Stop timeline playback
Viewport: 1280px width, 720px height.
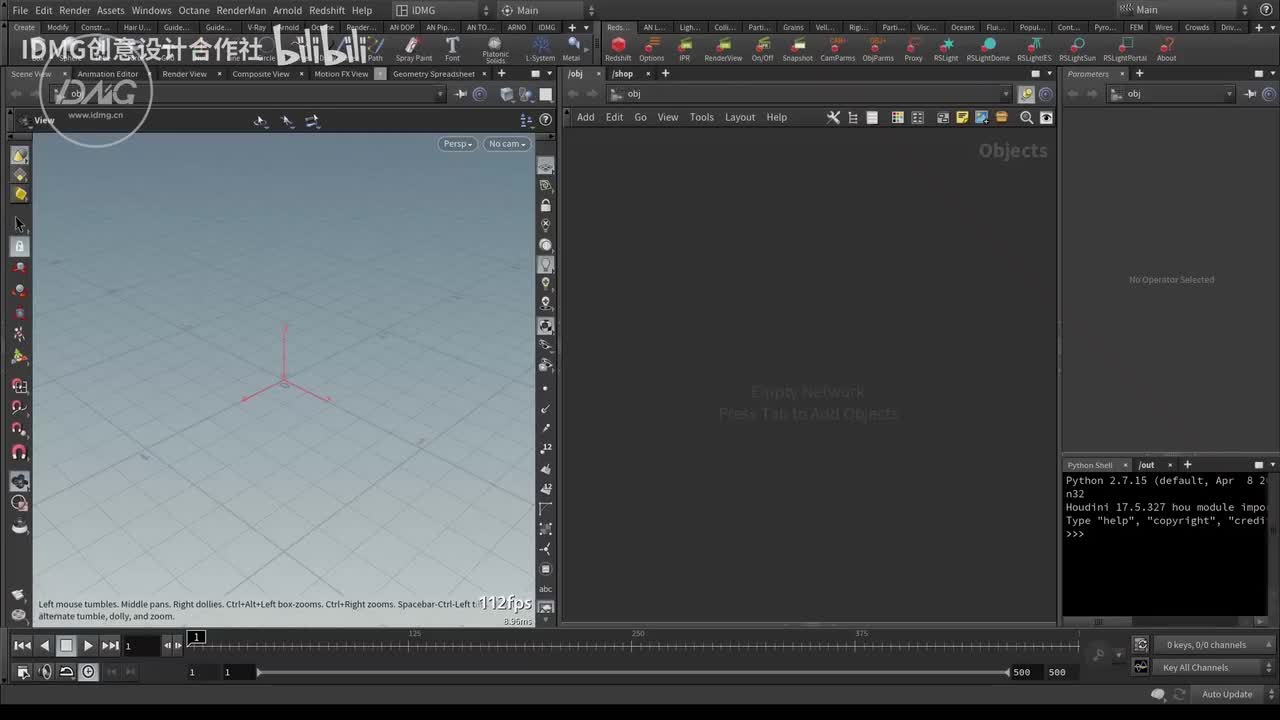(66, 646)
